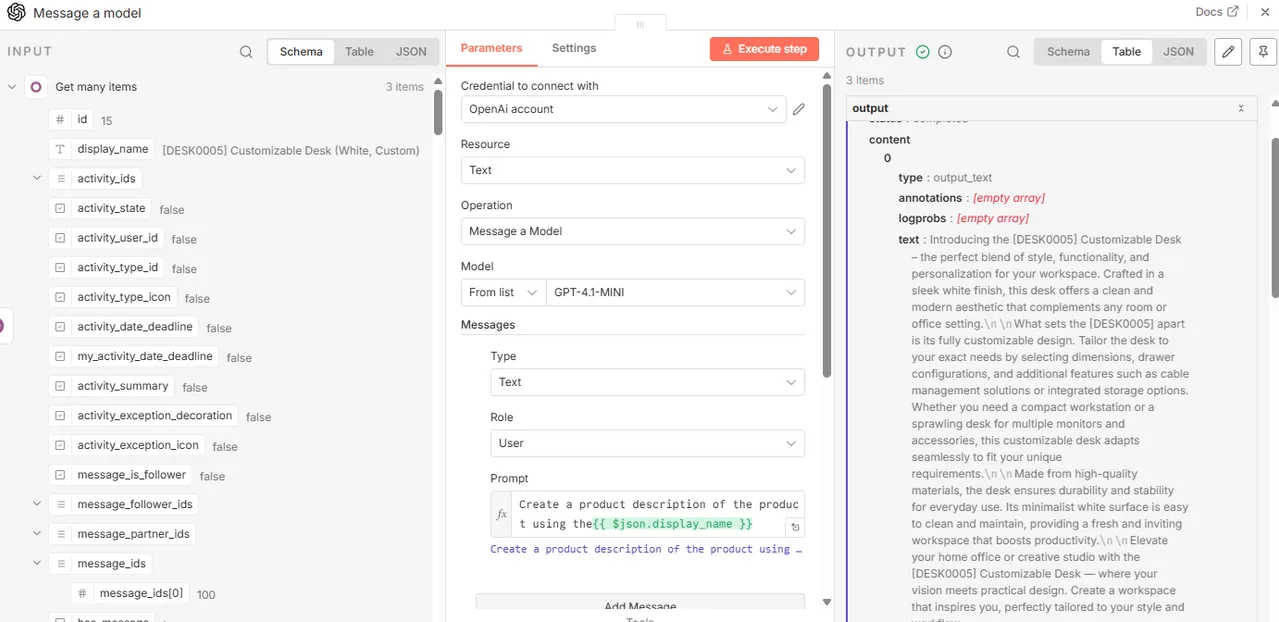Select activity_exception_decoration field
1279x622 pixels.
click(x=143, y=415)
